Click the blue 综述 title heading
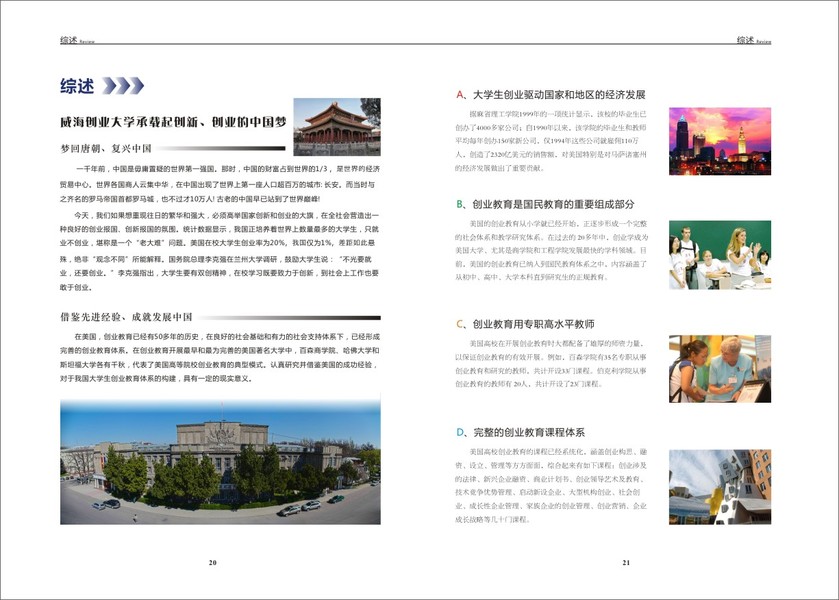Screen dimensions: 839x600 77,86
